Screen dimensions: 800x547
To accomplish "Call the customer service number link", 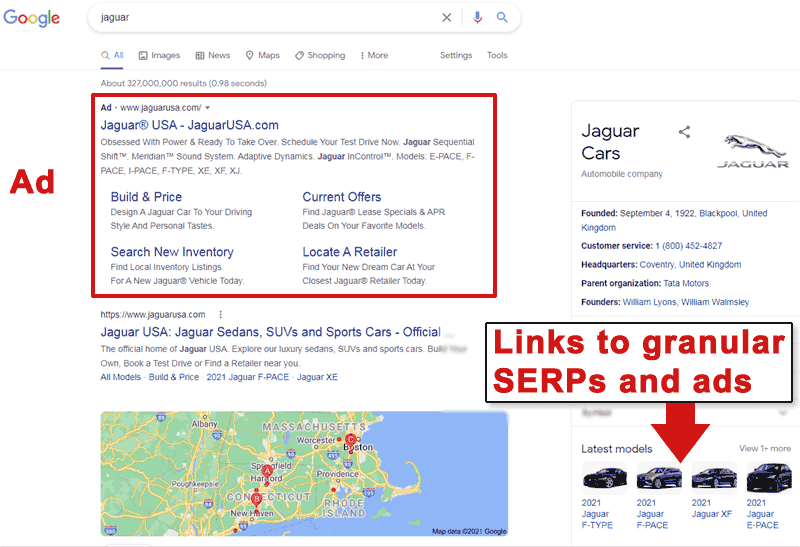I will click(689, 246).
